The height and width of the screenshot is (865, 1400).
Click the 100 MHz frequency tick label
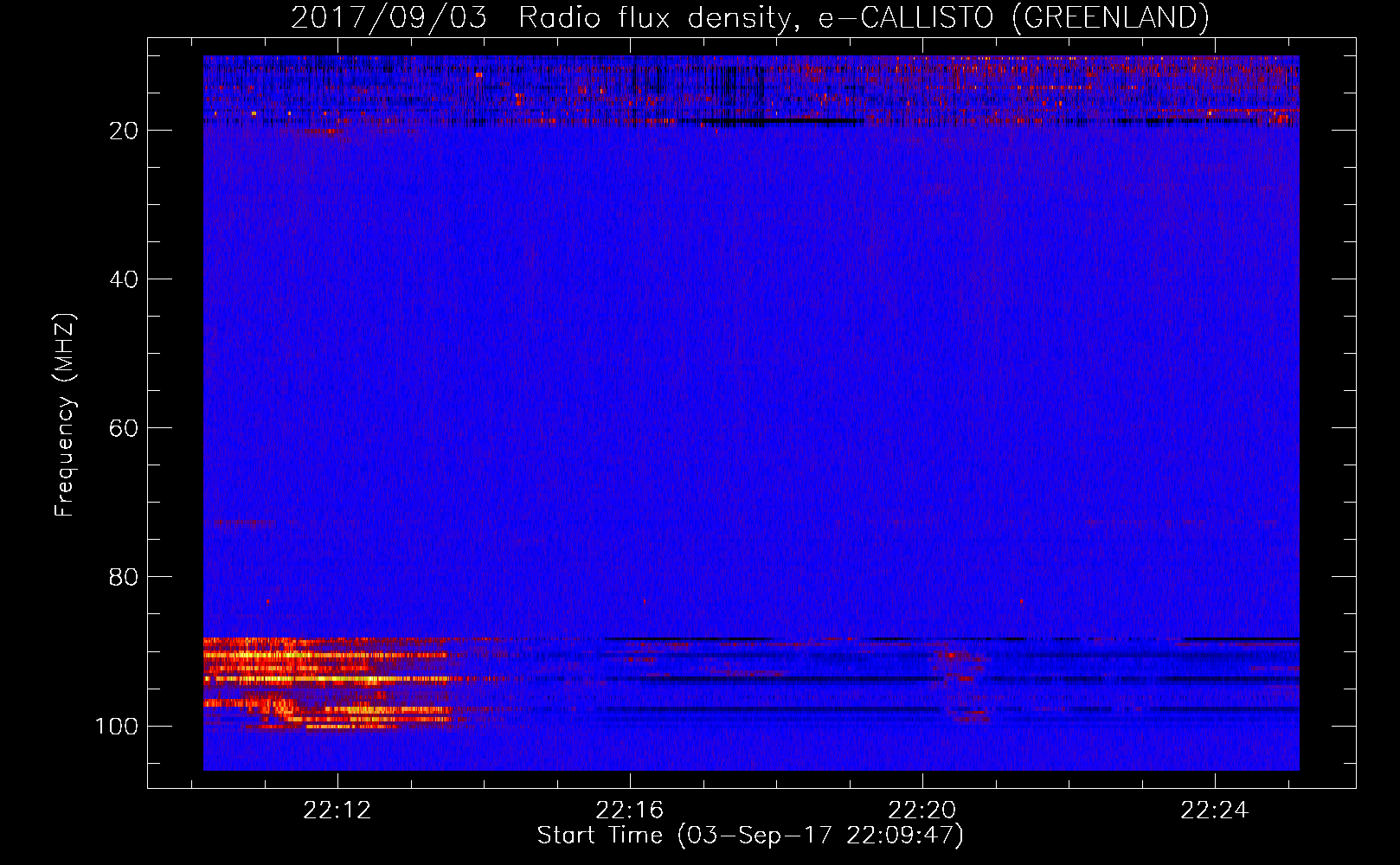(117, 726)
